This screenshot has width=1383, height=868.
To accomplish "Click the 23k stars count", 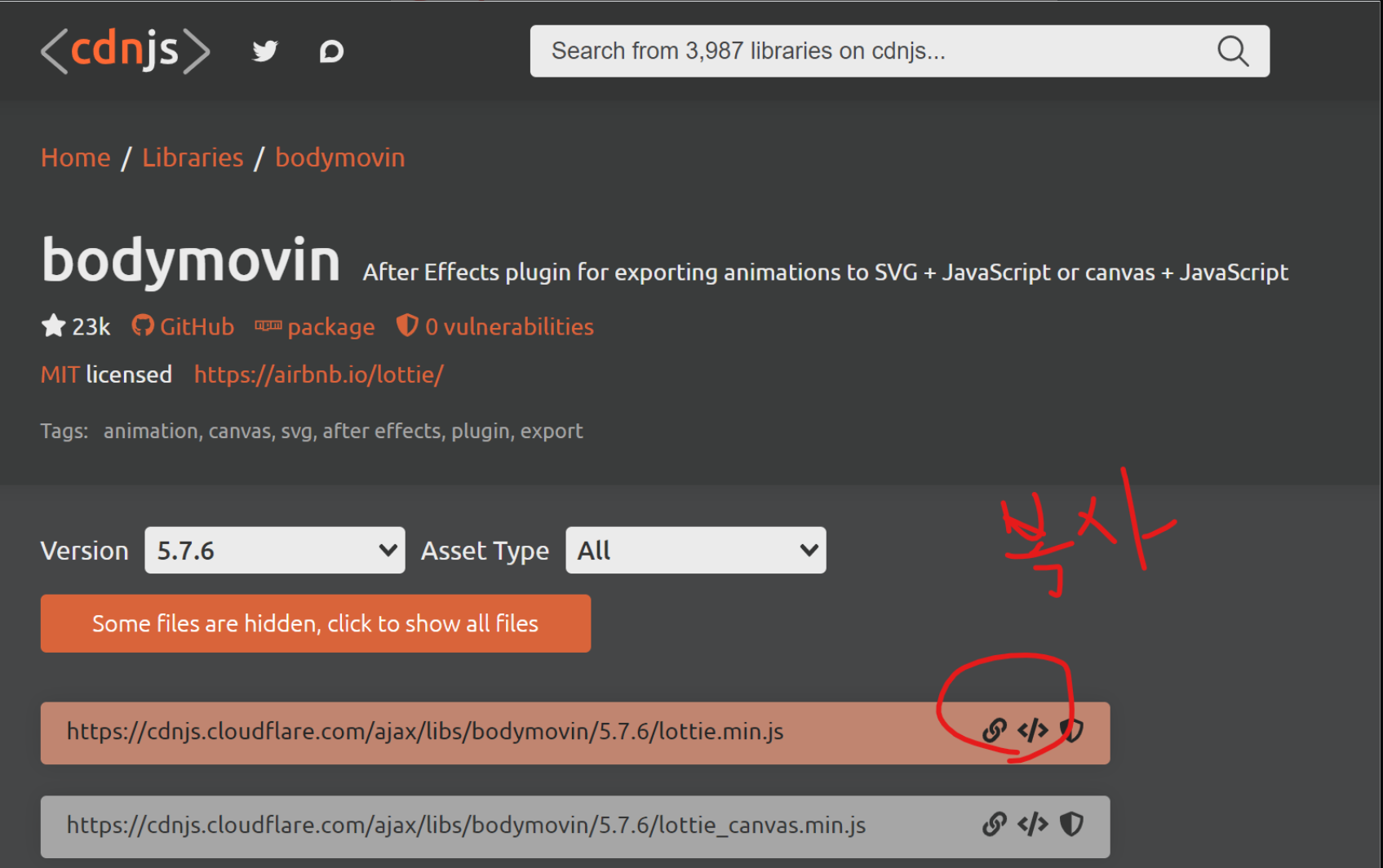I will [x=91, y=326].
